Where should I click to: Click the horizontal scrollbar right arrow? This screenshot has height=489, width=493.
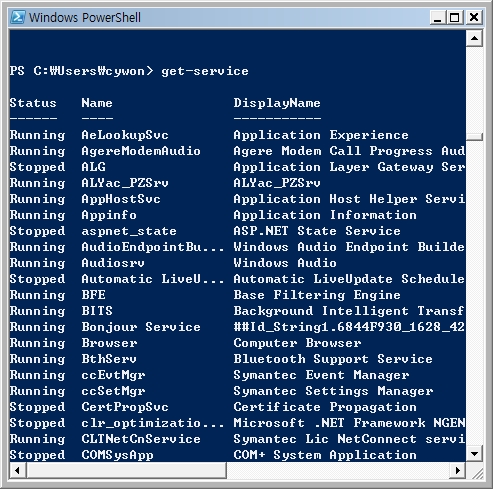458,470
